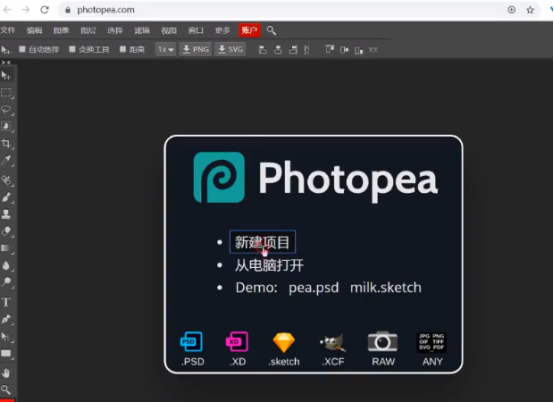Viewport: 554px width, 403px height.
Task: Toggle the 自动选择 checkbox
Action: click(x=22, y=49)
